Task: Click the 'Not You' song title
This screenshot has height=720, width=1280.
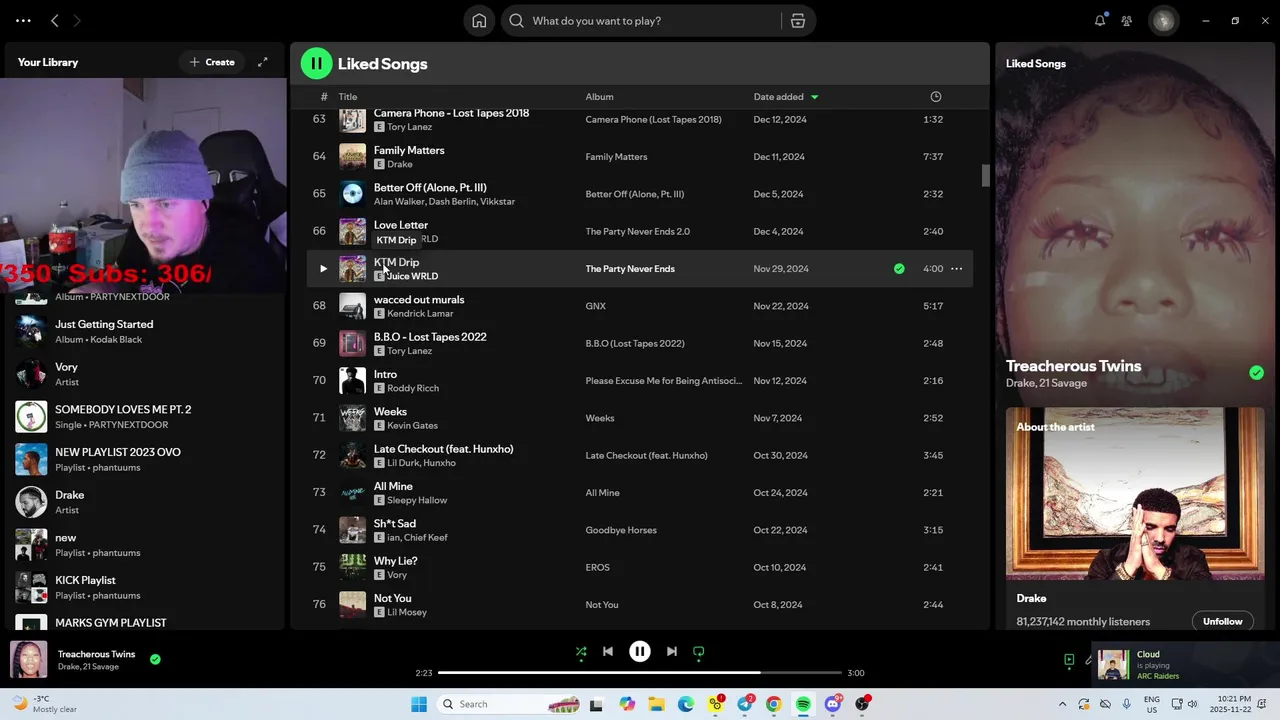Action: (x=392, y=598)
